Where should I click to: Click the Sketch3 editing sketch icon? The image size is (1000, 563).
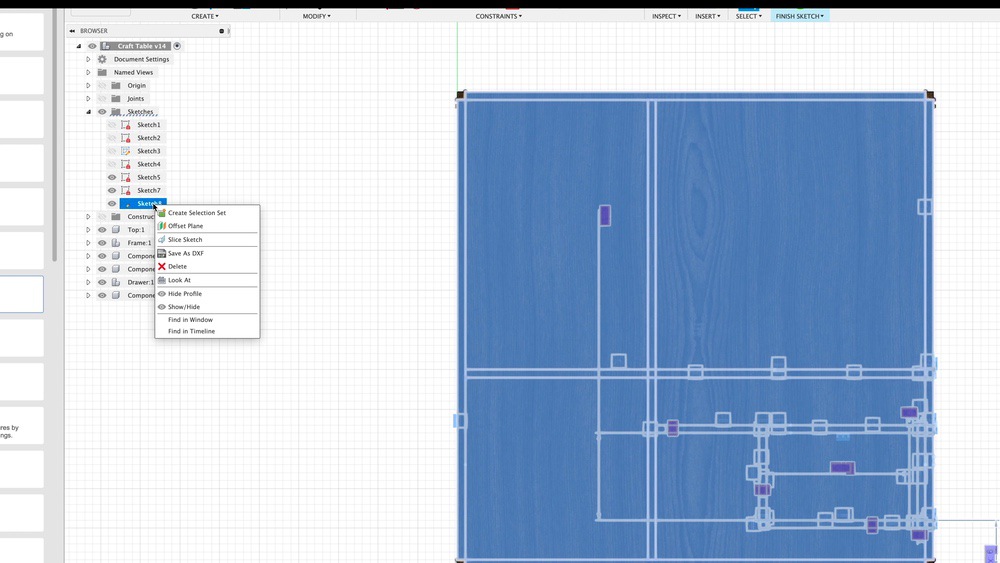(x=126, y=151)
